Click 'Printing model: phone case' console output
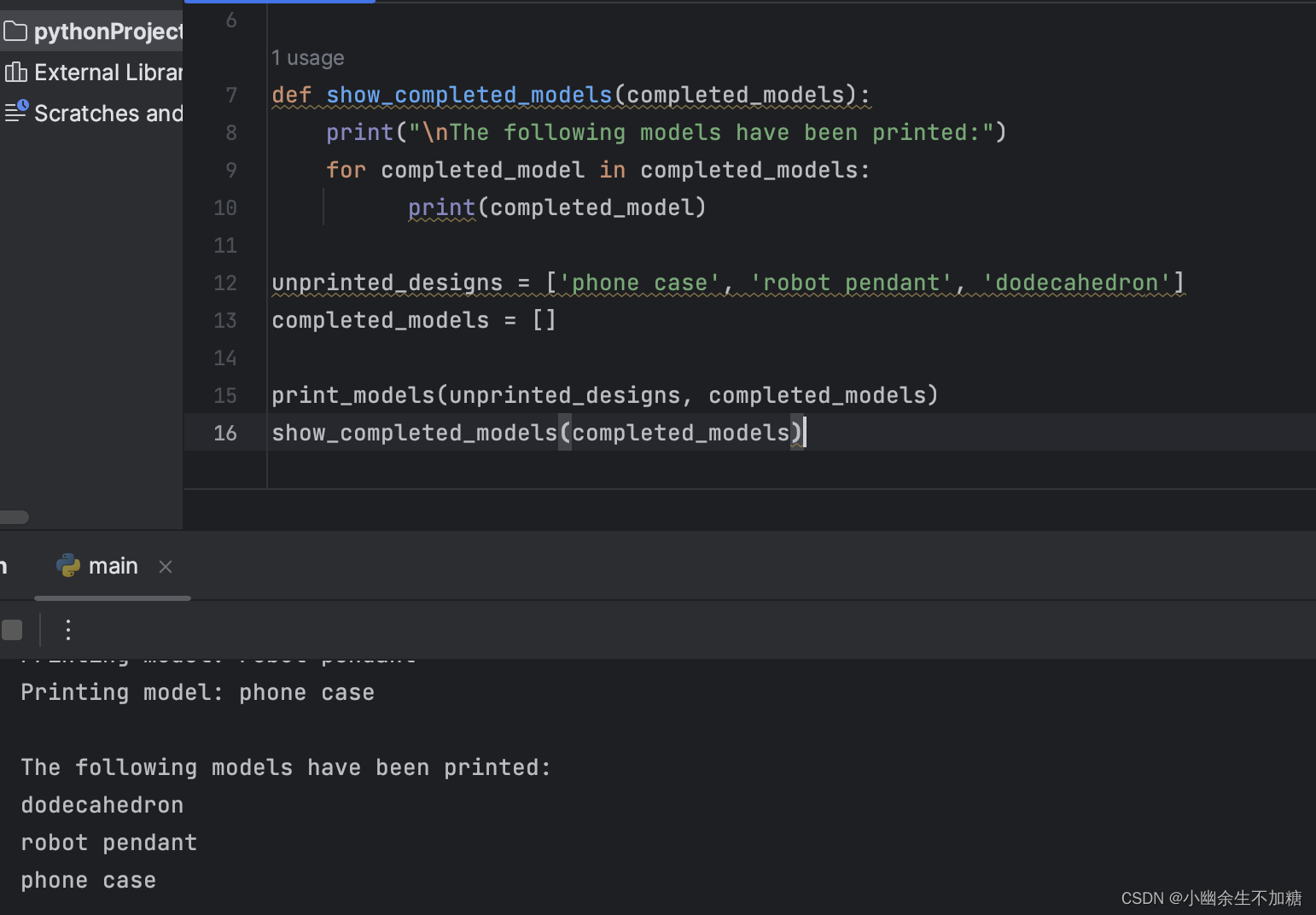 point(197,692)
